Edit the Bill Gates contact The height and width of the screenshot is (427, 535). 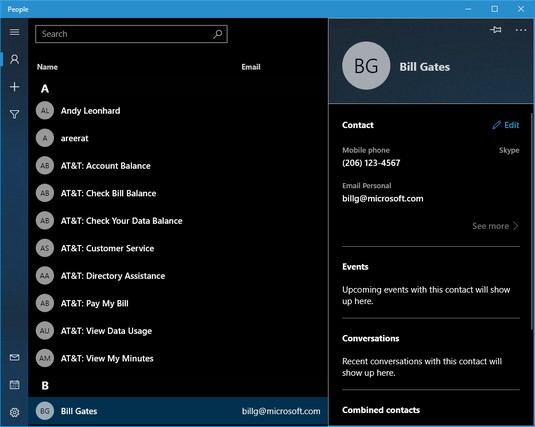(506, 125)
